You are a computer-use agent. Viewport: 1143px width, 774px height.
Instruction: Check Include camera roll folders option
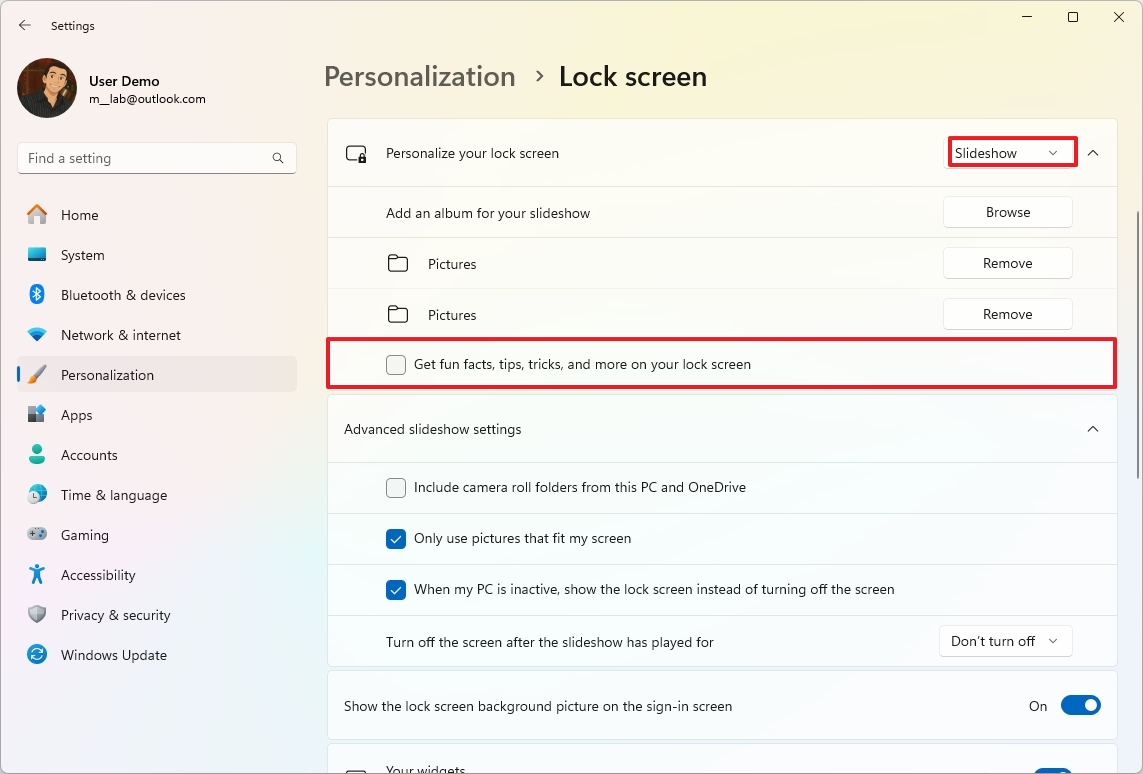[x=396, y=488]
